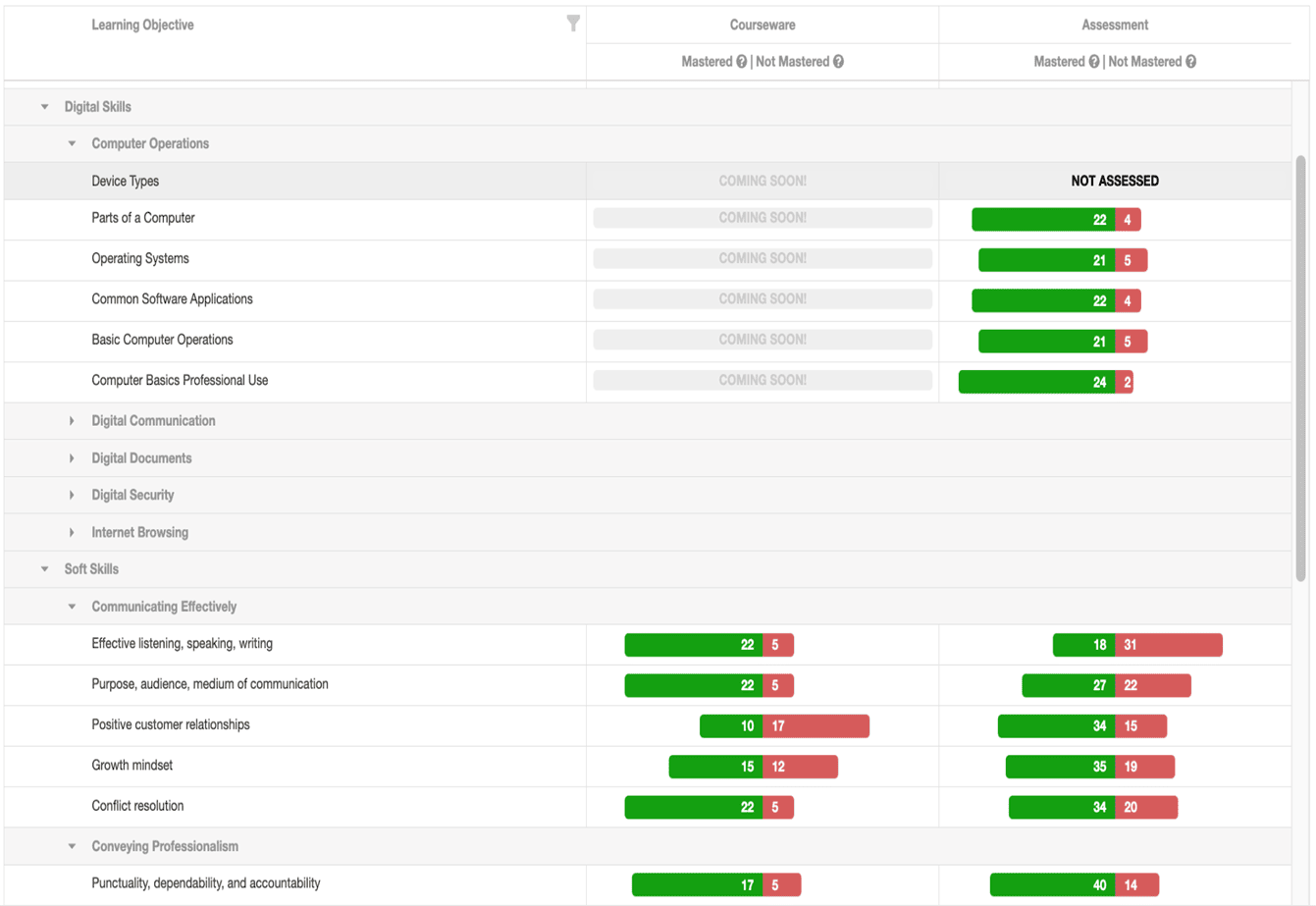Open the Growth mindset learning objective

click(x=132, y=766)
